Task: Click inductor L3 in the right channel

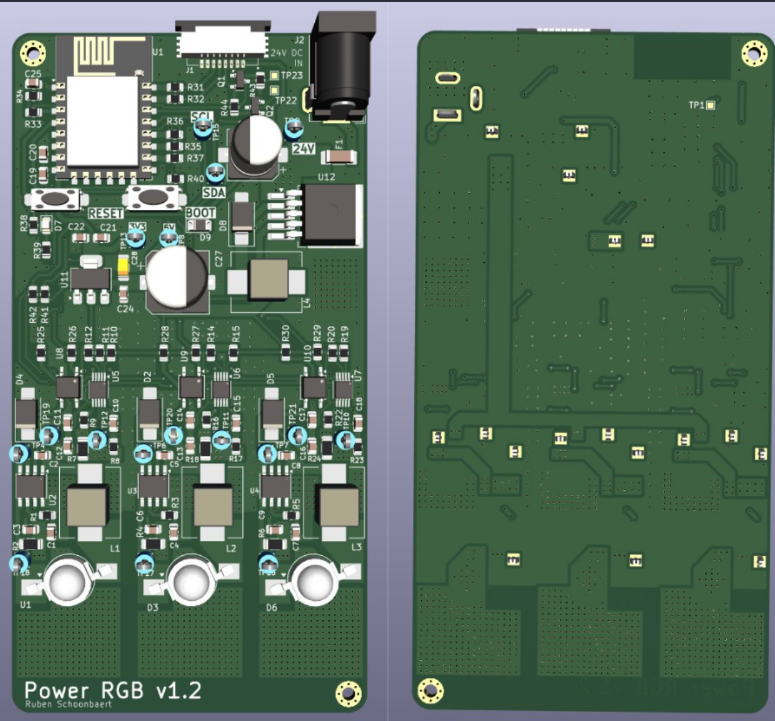Action: click(x=338, y=508)
